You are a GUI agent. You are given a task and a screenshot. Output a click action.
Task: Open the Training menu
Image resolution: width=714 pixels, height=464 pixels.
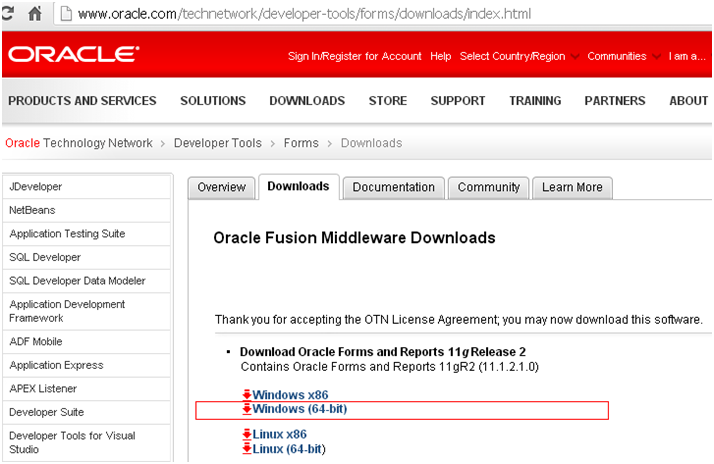[x=535, y=101]
